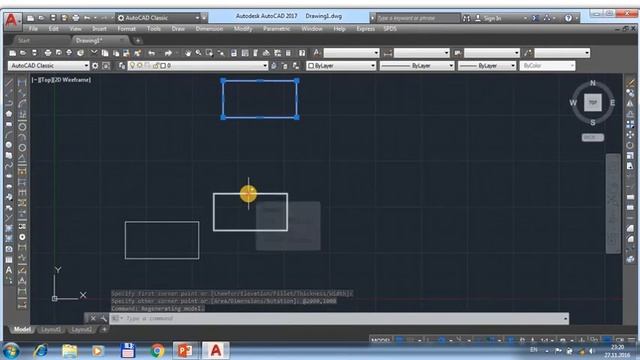Click layer 0 color square swatch

(x=163, y=66)
